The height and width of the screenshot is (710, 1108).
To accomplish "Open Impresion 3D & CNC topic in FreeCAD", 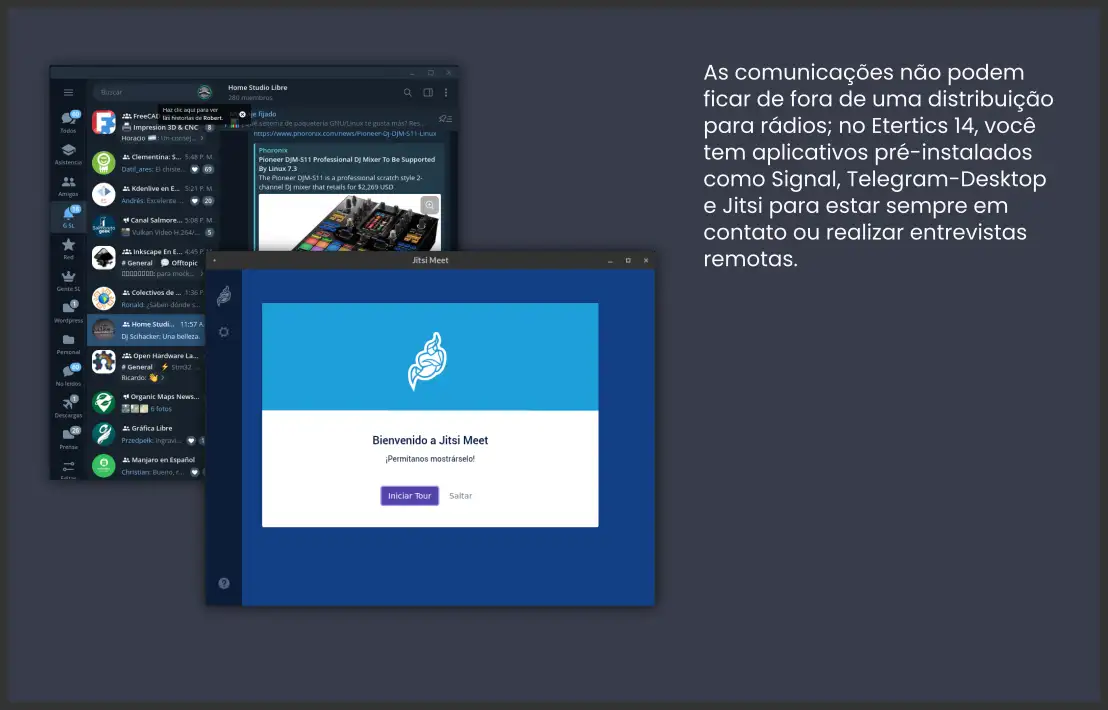I will point(160,128).
